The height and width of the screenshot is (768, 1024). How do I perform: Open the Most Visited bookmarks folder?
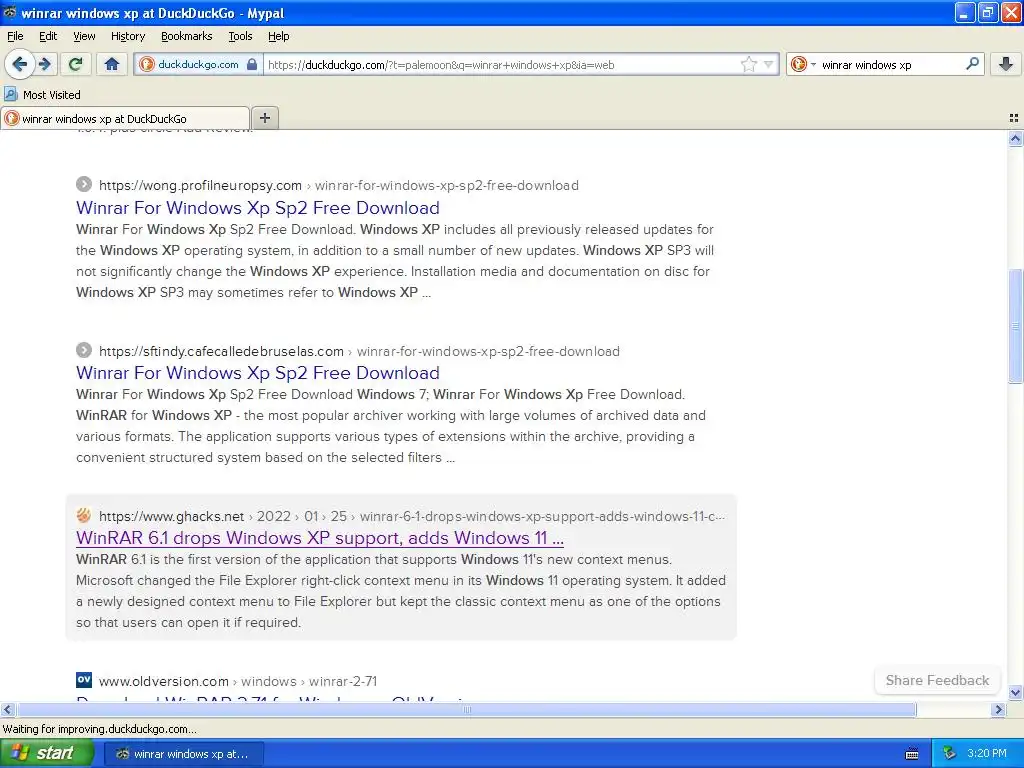coord(42,95)
